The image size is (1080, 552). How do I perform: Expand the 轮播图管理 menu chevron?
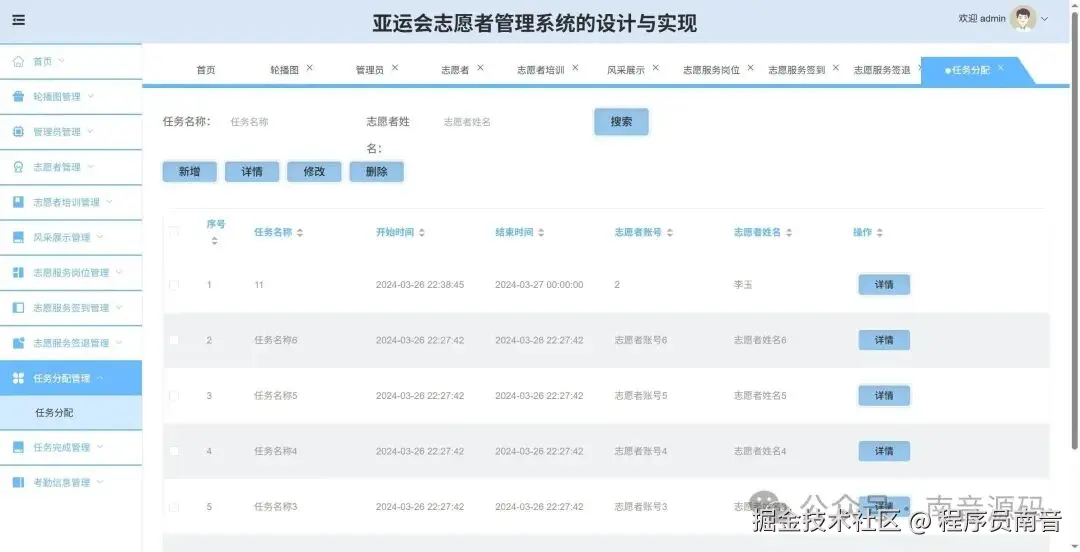point(90,96)
